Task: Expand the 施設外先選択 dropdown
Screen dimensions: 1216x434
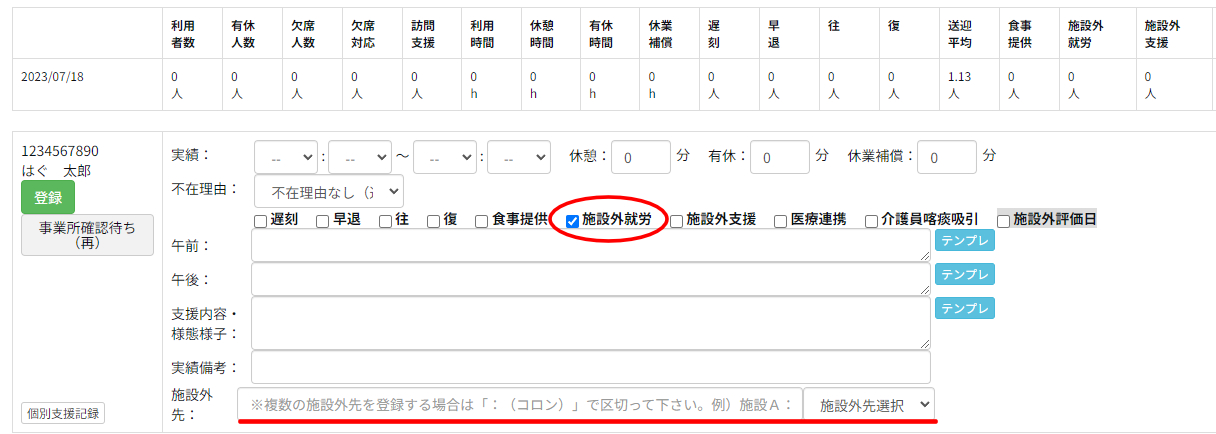Action: [869, 405]
